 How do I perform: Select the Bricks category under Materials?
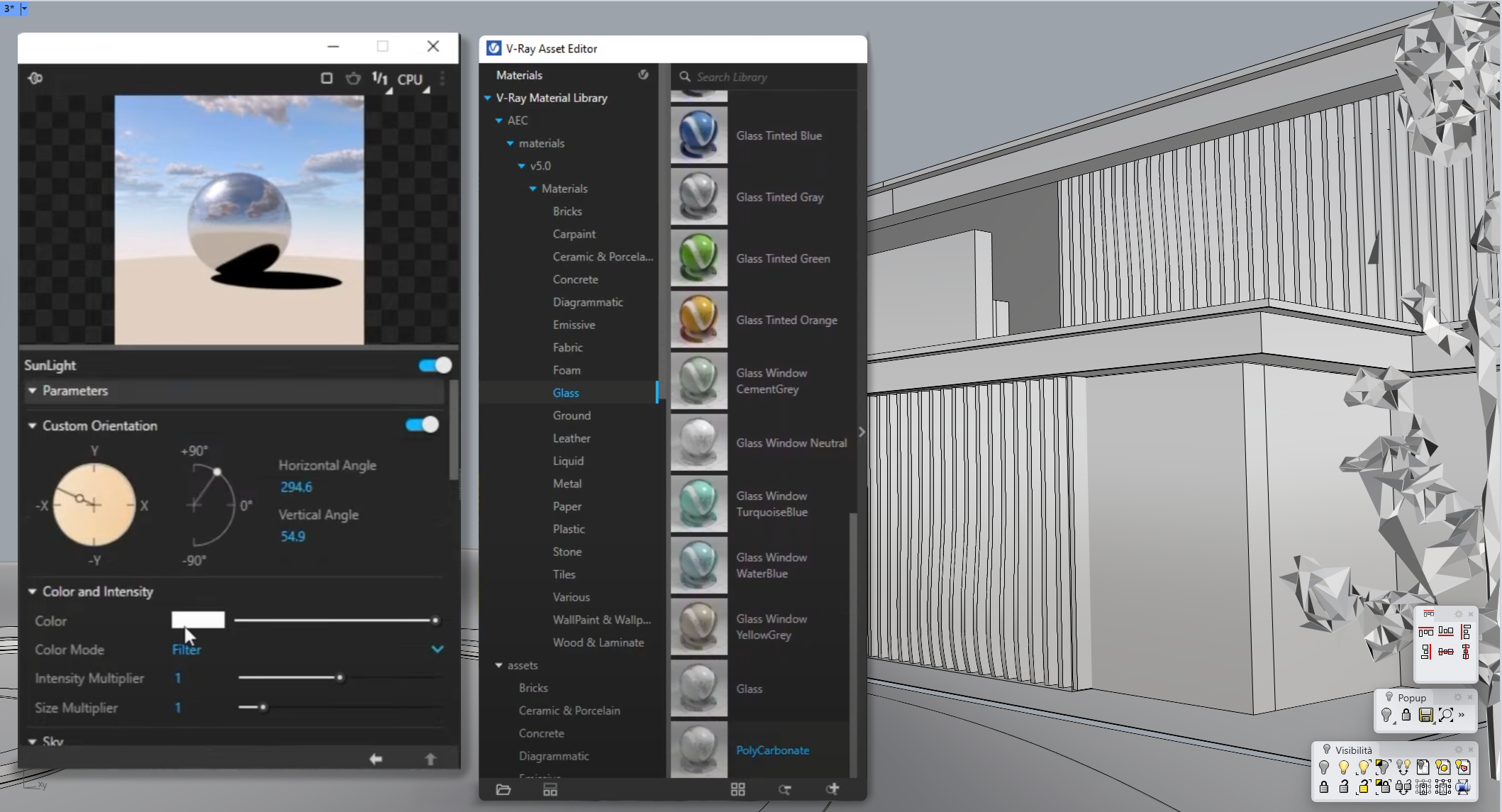pyautogui.click(x=567, y=211)
